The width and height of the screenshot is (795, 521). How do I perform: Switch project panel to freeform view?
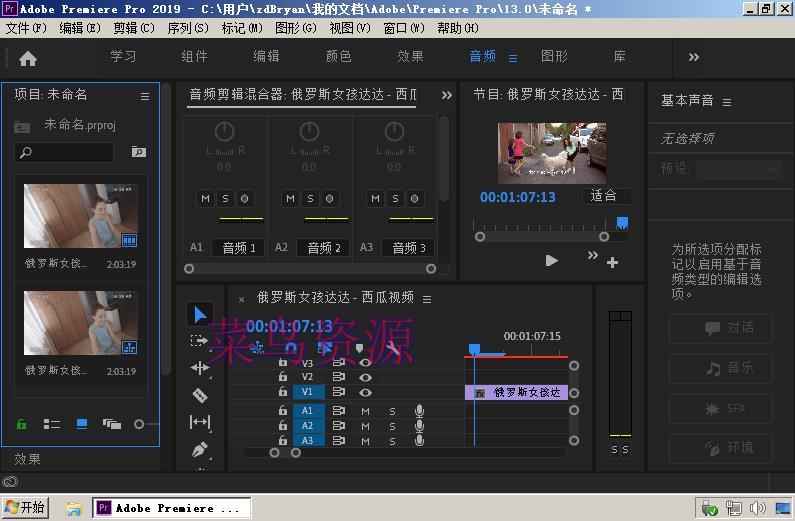[x=112, y=424]
